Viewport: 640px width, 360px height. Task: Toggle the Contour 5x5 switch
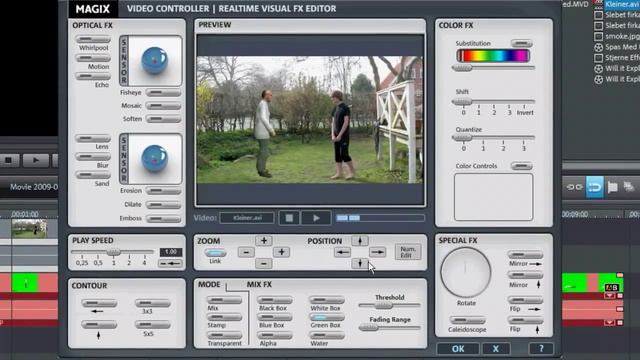(x=153, y=325)
